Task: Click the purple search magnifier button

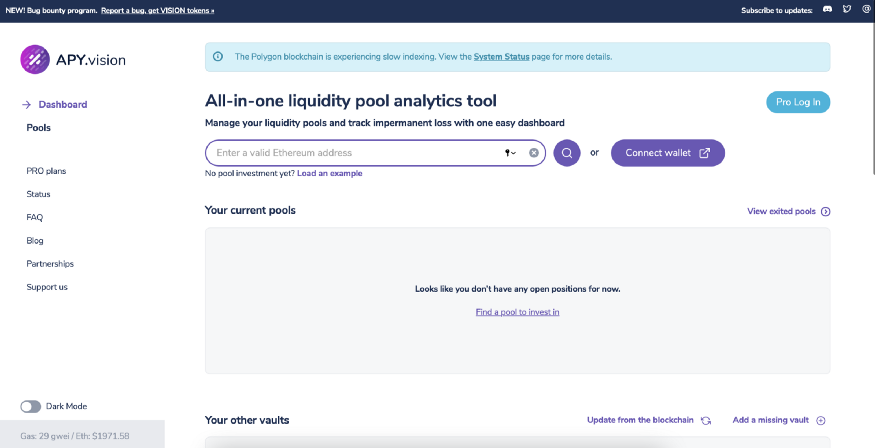Action: pyautogui.click(x=566, y=153)
